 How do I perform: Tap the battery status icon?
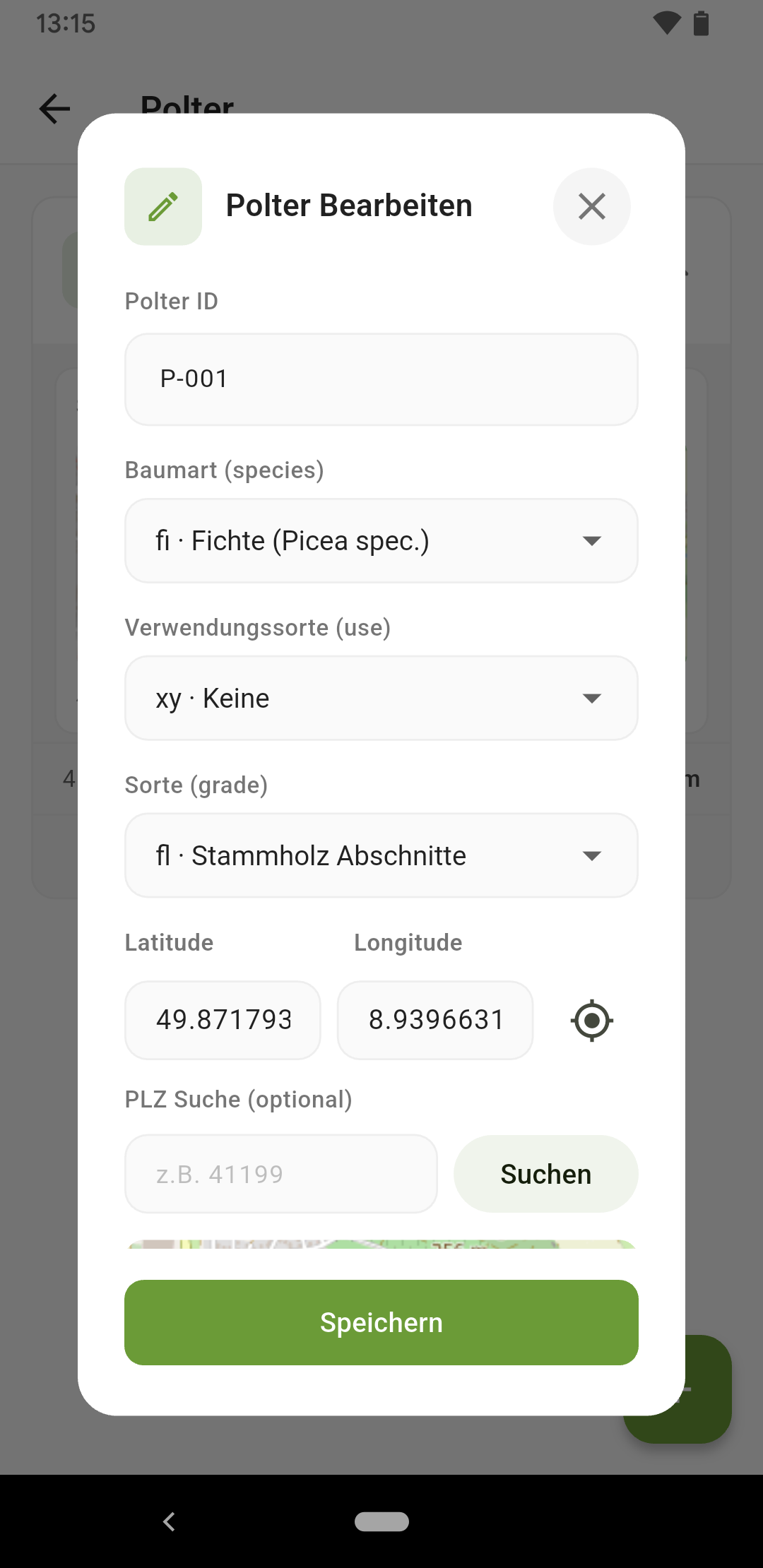[701, 23]
